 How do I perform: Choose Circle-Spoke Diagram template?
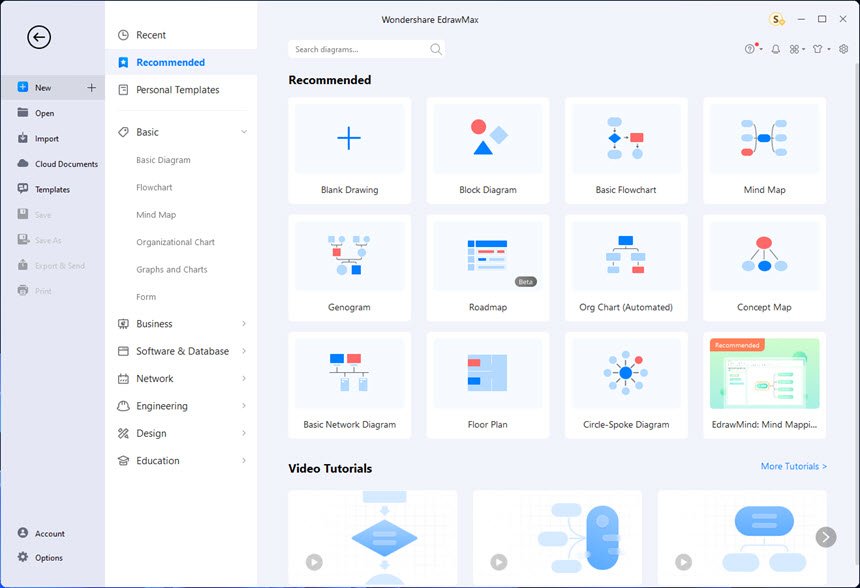[626, 385]
